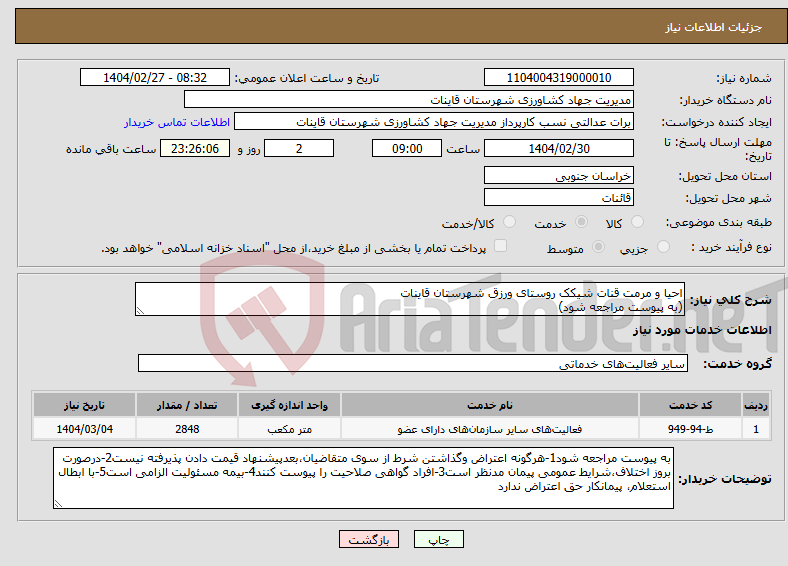
Task: Click the تعداد / مقدار column header
Action: (x=187, y=405)
